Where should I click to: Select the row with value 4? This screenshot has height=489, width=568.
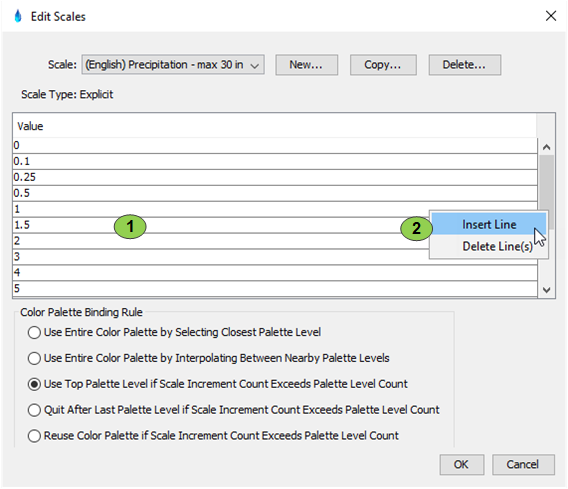(275, 272)
